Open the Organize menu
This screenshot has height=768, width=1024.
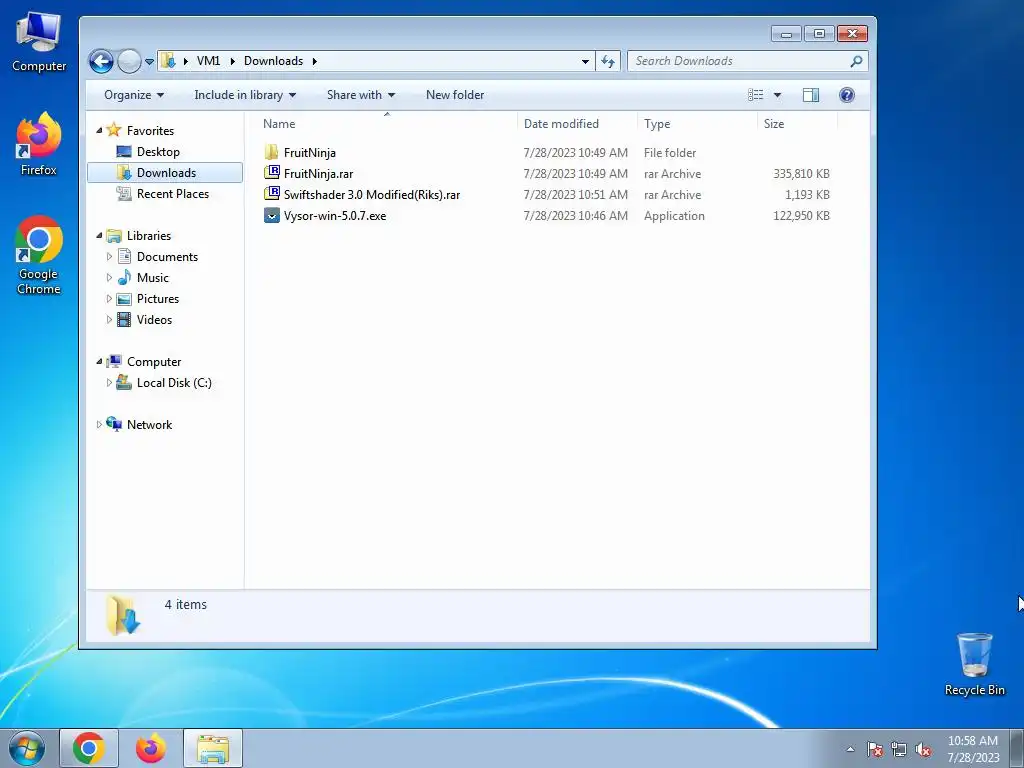[x=134, y=95]
